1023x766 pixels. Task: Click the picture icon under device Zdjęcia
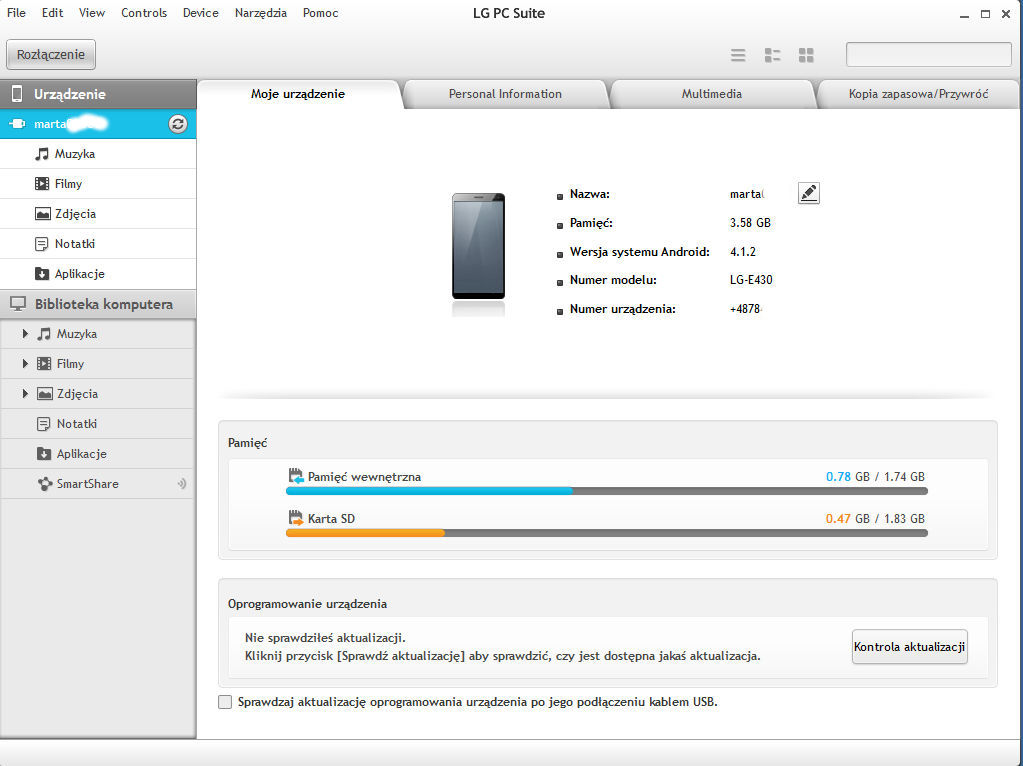pyautogui.click(x=42, y=214)
